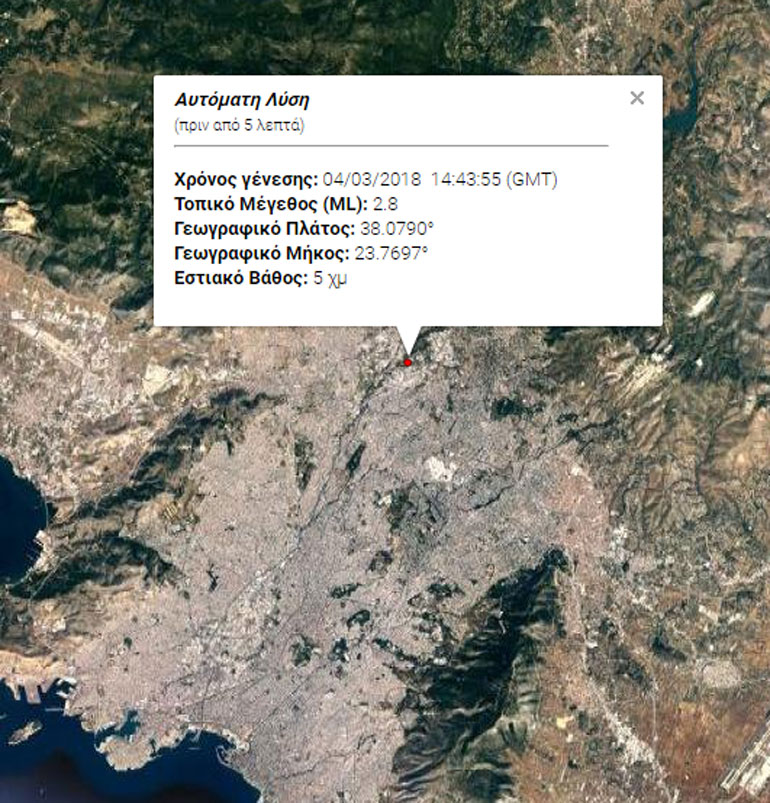
Task: Select the Χρόνος γένεσης label
Action: pos(246,180)
